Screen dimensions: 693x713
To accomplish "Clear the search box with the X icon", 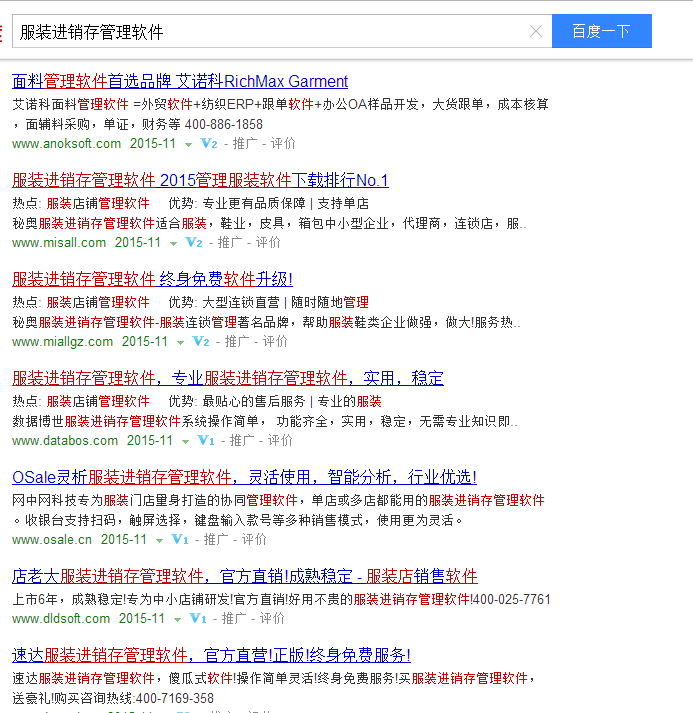I will (536, 31).
